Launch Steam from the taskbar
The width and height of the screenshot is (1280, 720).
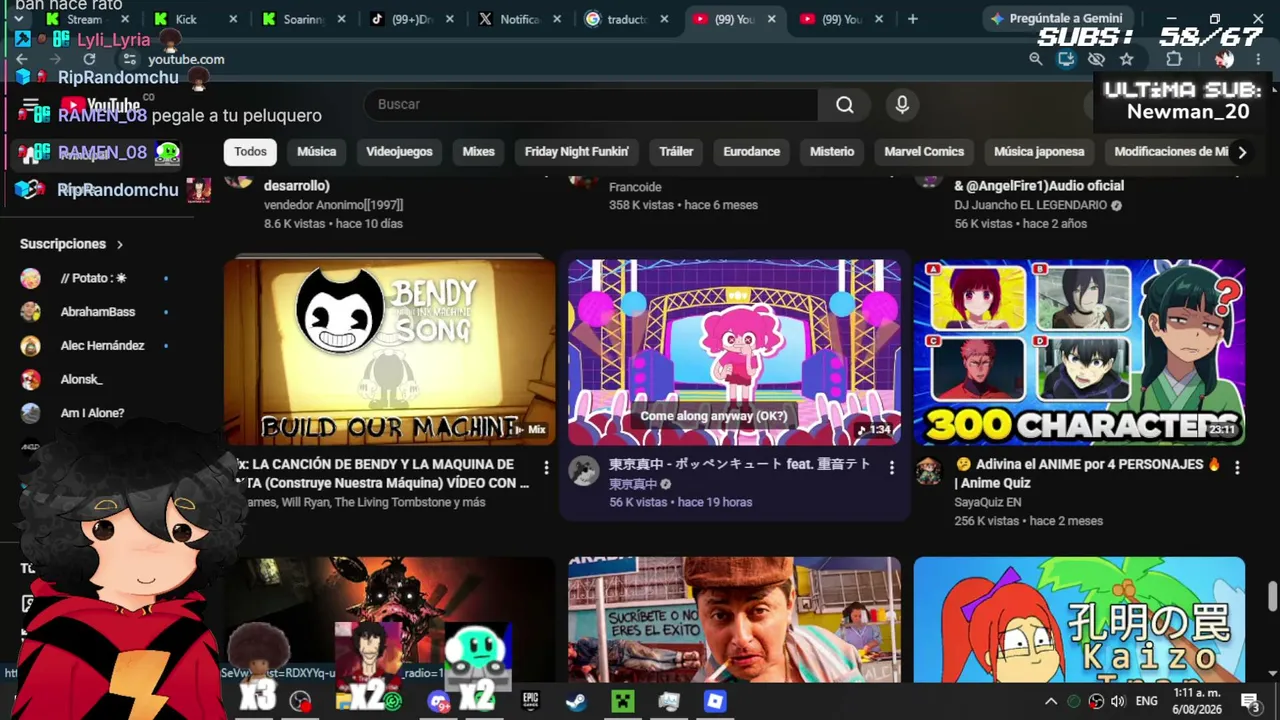[576, 701]
